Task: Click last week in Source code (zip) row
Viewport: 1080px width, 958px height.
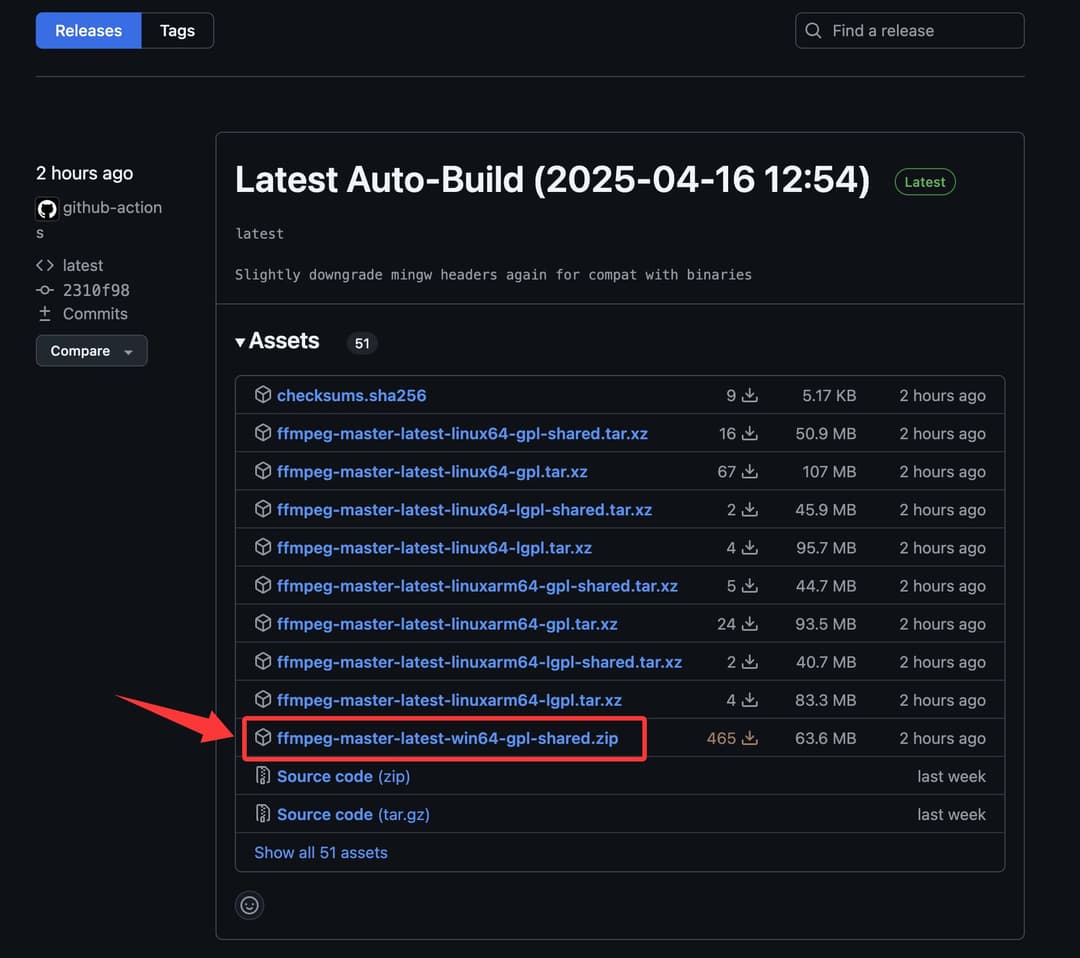Action: [x=951, y=776]
